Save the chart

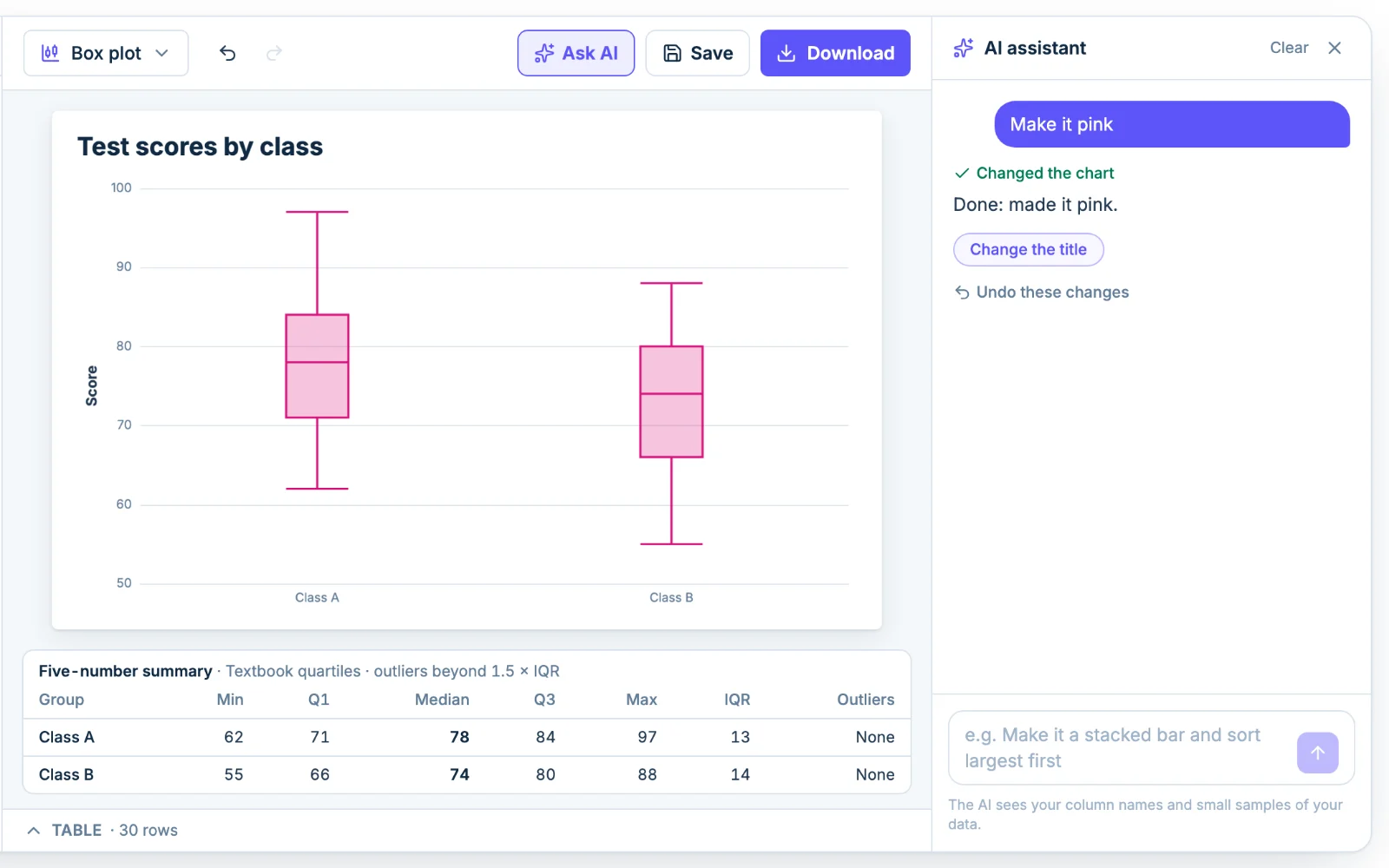click(x=698, y=53)
